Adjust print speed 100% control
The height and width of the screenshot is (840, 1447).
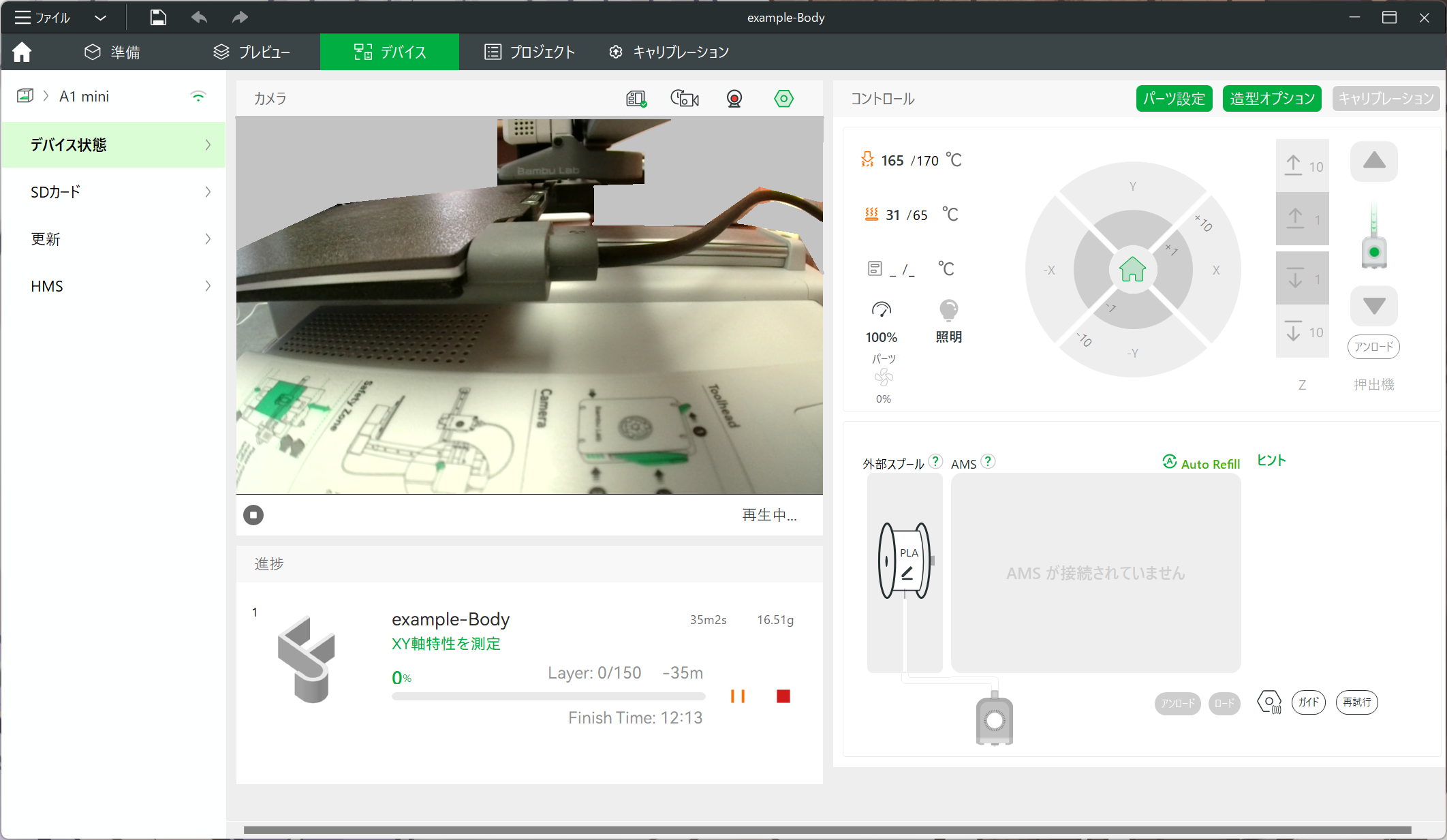click(881, 320)
